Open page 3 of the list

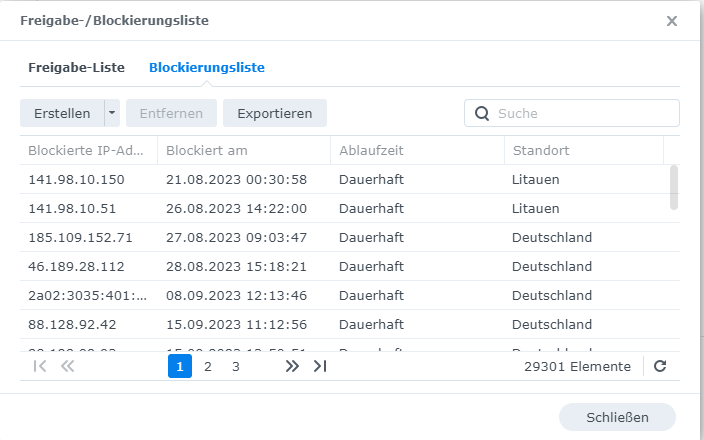(236, 366)
